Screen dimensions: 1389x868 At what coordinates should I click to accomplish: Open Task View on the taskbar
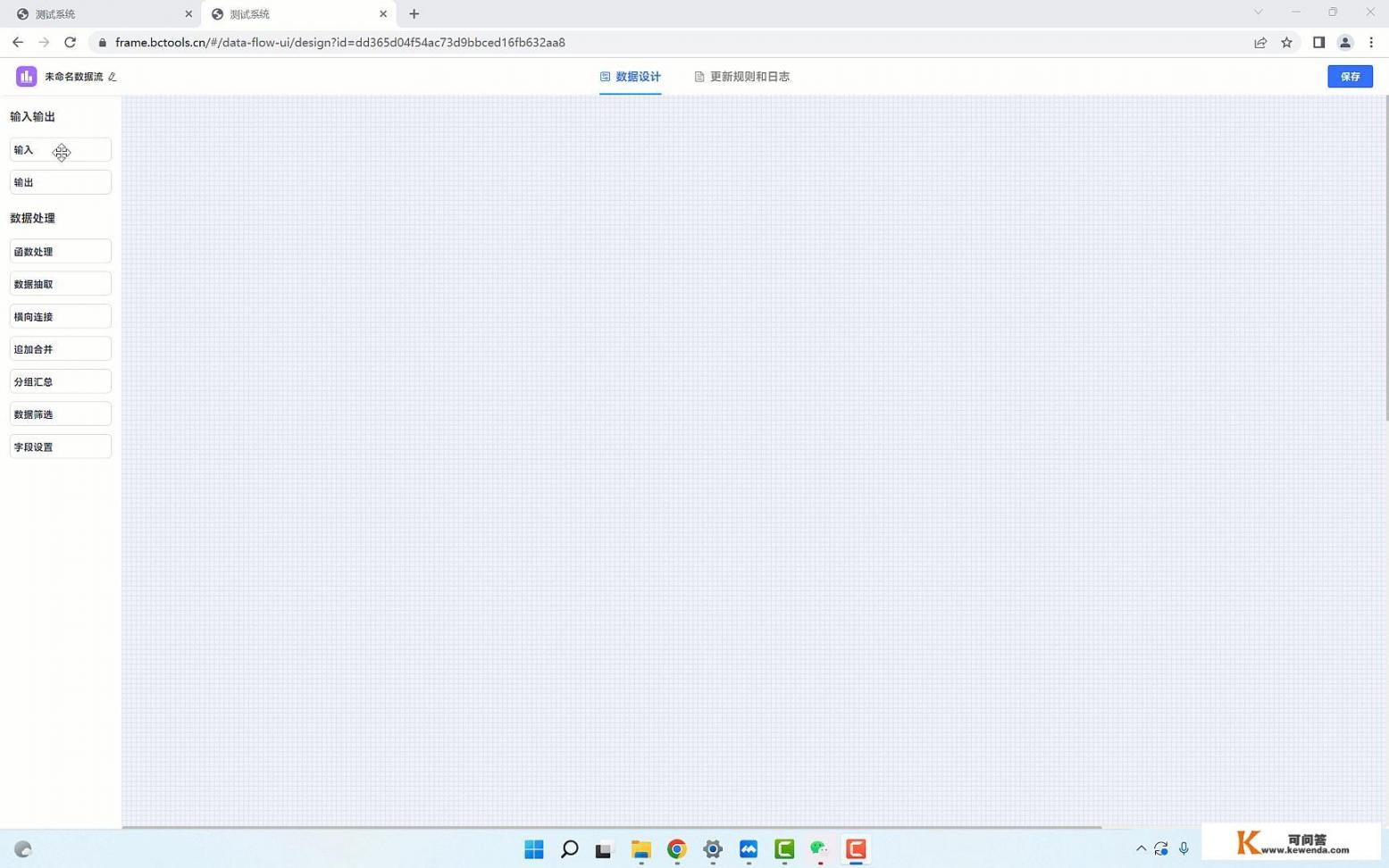(604, 849)
